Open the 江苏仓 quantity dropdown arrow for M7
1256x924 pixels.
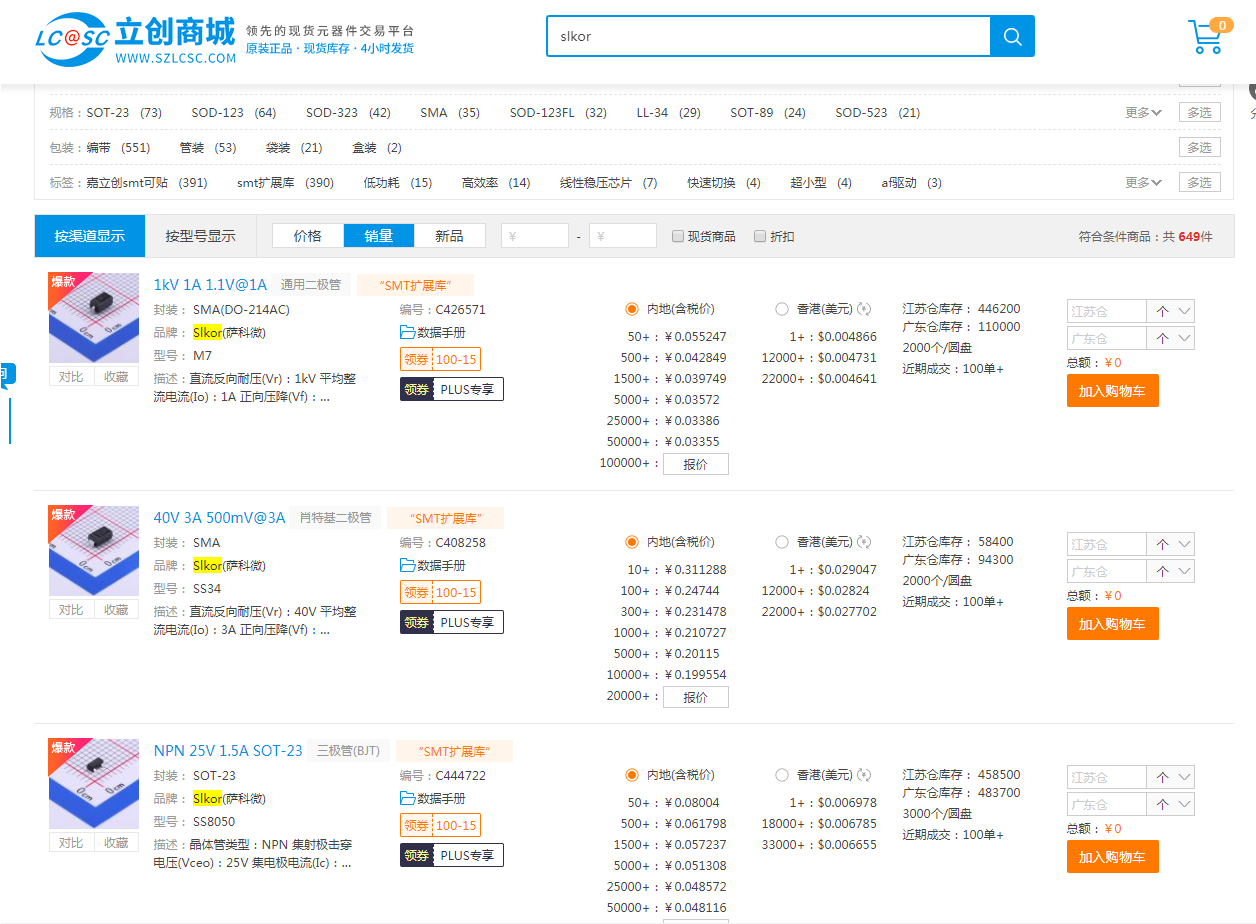(1184, 311)
